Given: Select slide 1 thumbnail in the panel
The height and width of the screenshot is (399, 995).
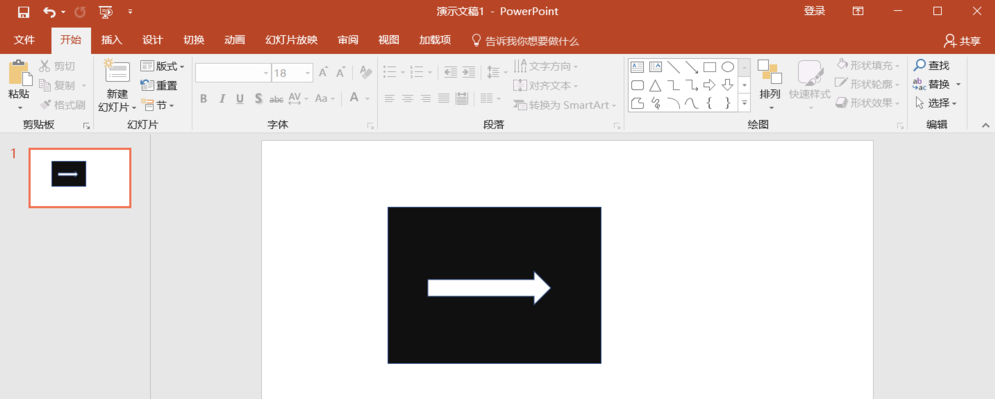Looking at the screenshot, I should click(x=80, y=178).
